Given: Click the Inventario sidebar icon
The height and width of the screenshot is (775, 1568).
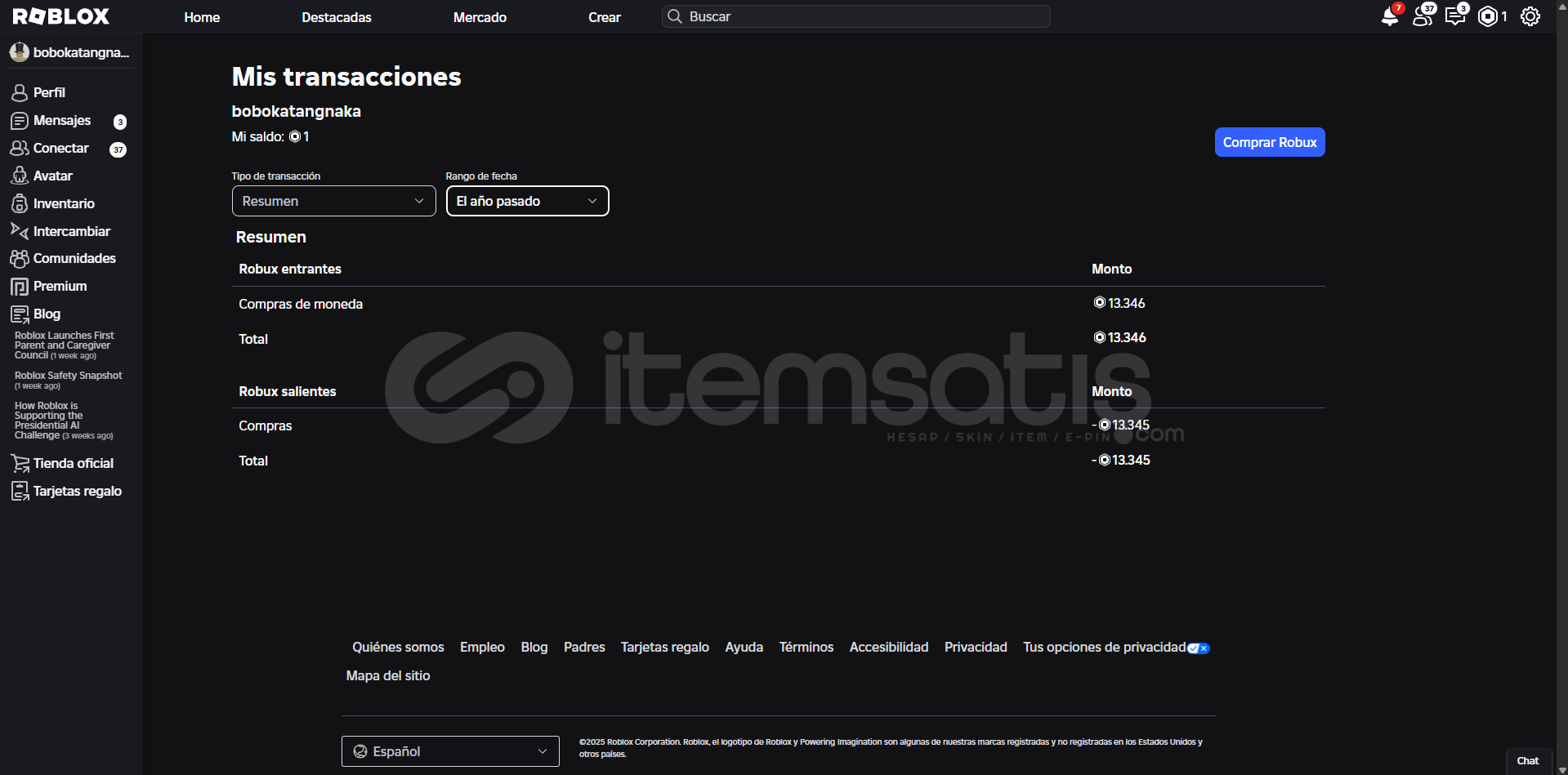Looking at the screenshot, I should [20, 203].
